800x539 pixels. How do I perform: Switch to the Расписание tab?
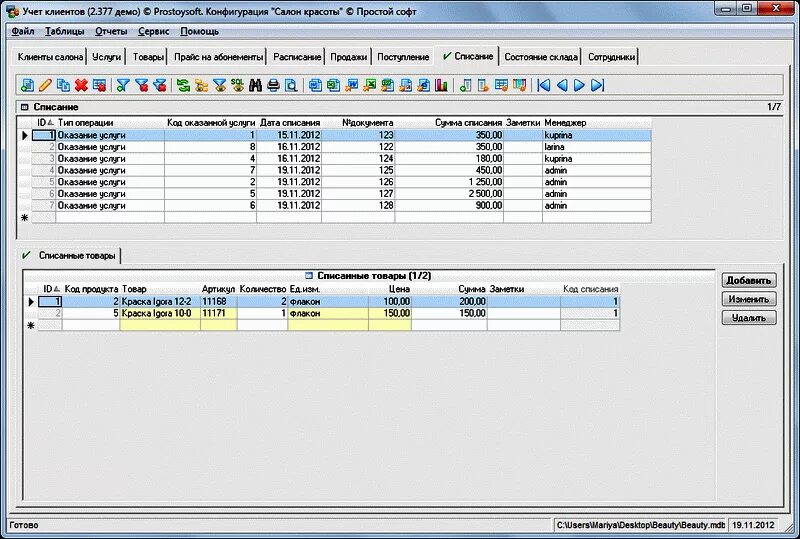[297, 57]
